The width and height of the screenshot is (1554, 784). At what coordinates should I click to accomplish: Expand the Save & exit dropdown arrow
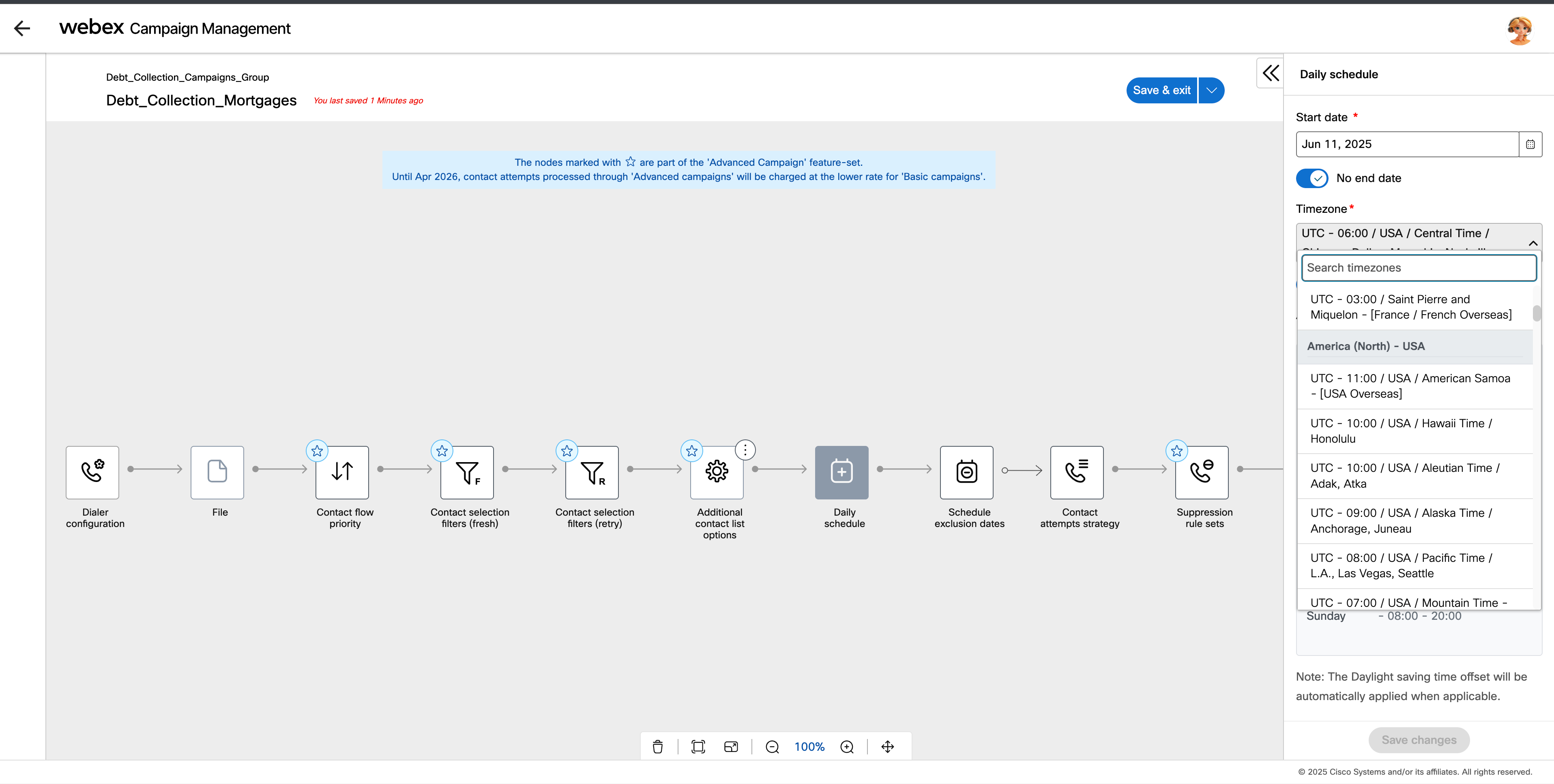point(1211,90)
